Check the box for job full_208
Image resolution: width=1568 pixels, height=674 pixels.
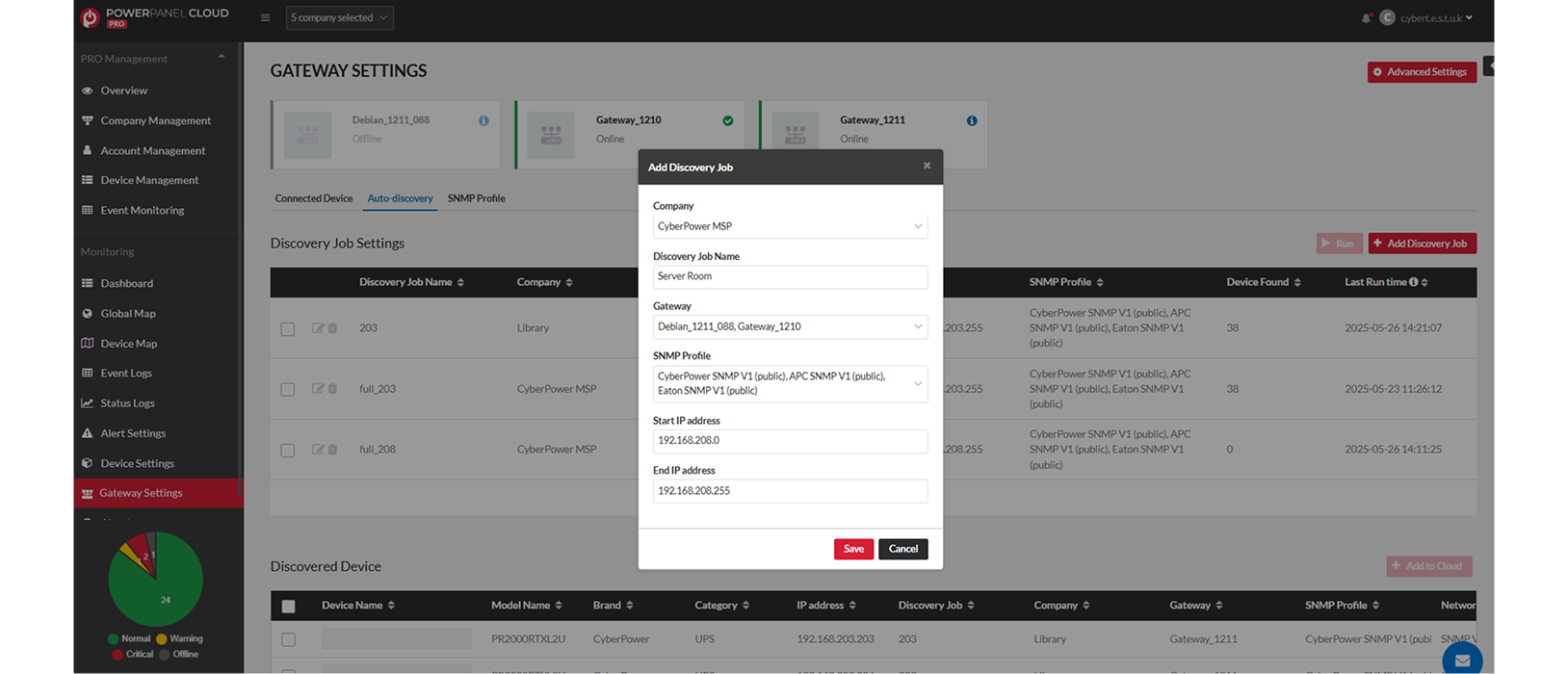[x=287, y=451]
